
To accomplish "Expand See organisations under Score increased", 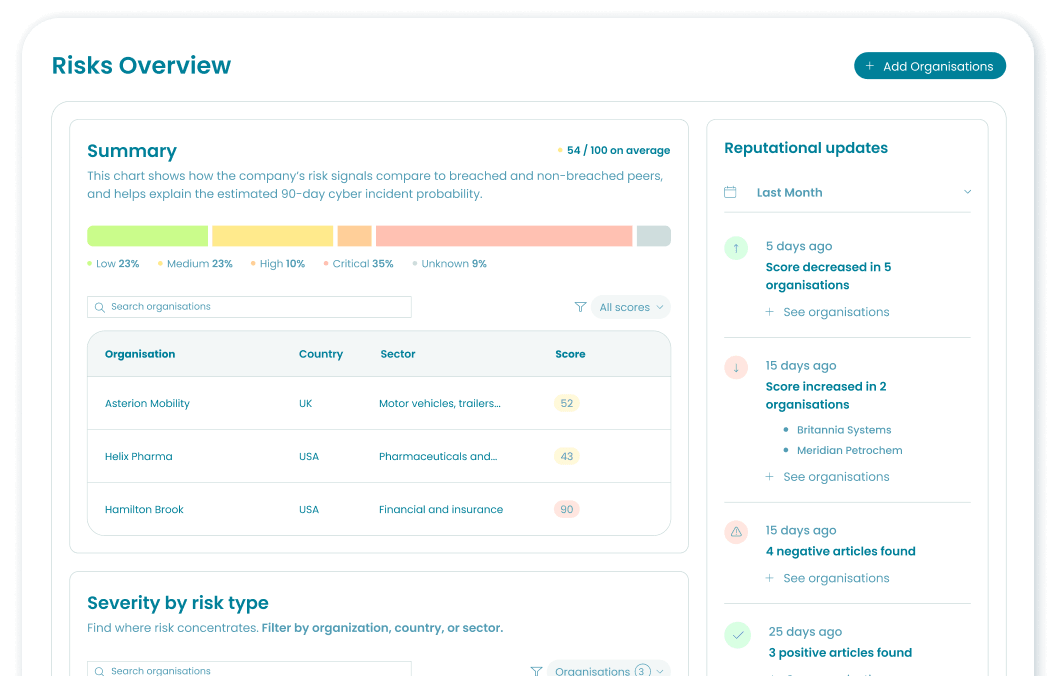I will pos(827,477).
